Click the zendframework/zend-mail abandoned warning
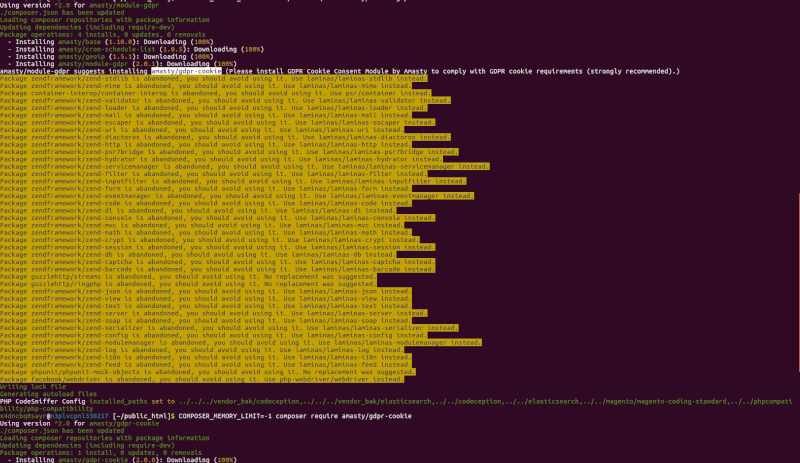 (x=206, y=115)
